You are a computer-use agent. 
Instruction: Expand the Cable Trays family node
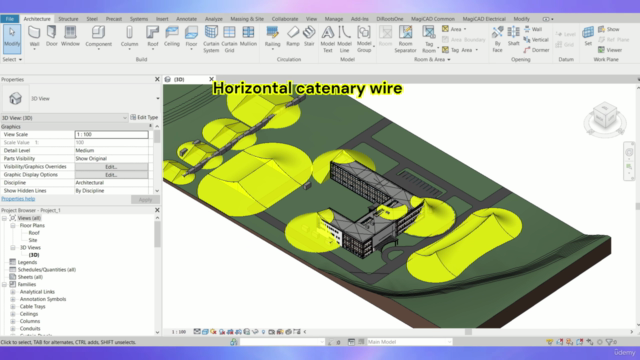point(13,307)
